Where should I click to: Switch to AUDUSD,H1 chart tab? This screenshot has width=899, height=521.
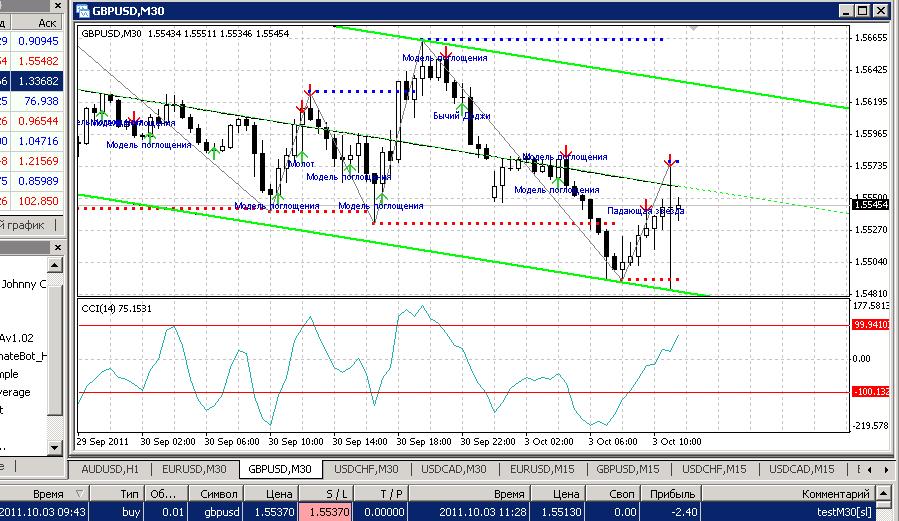[x=110, y=469]
